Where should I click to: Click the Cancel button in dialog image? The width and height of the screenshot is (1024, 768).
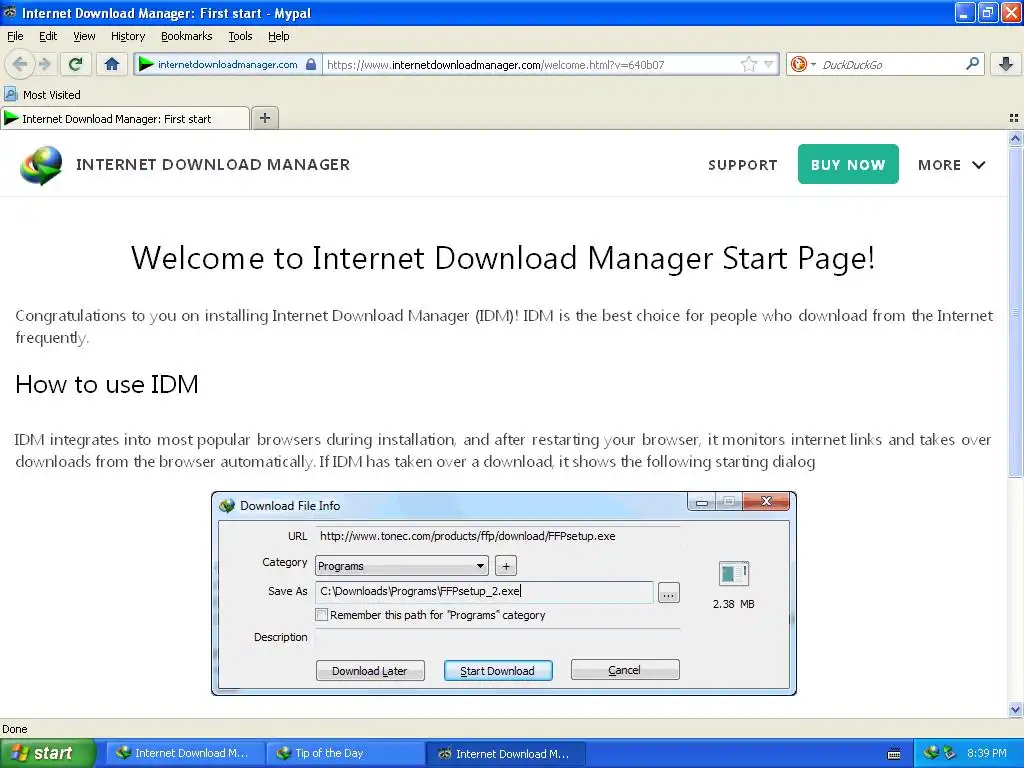click(625, 670)
